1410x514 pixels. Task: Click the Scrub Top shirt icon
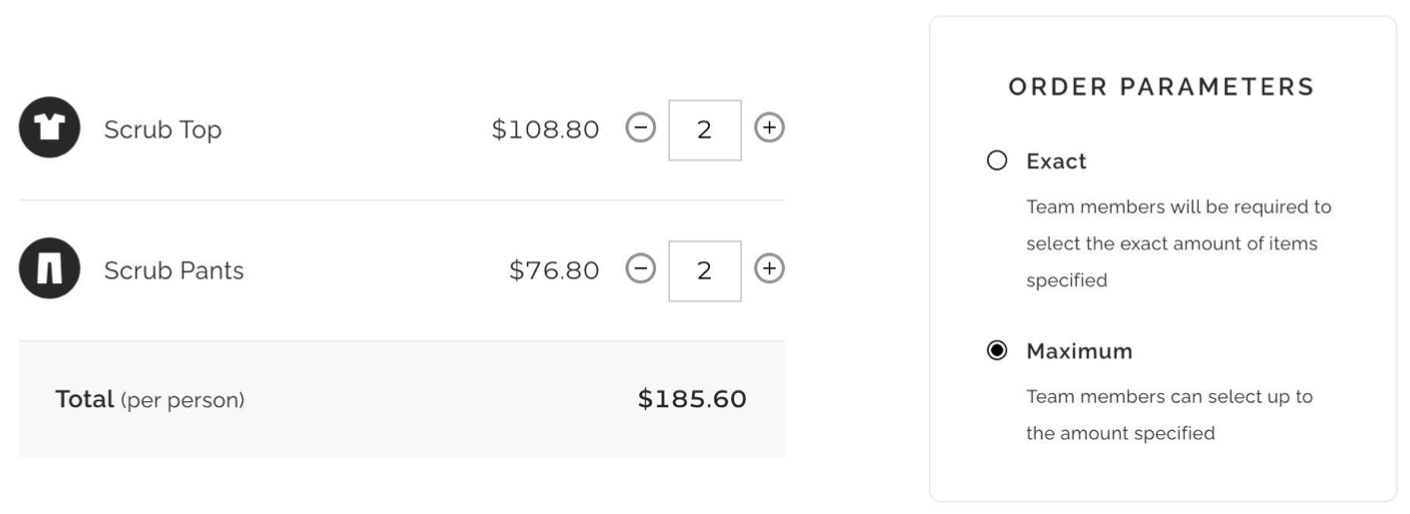point(49,129)
